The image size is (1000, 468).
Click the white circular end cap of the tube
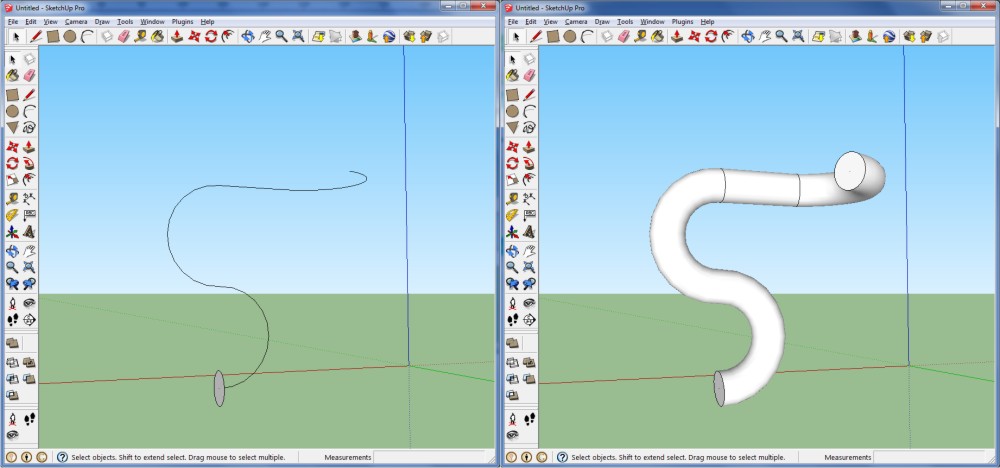click(850, 170)
